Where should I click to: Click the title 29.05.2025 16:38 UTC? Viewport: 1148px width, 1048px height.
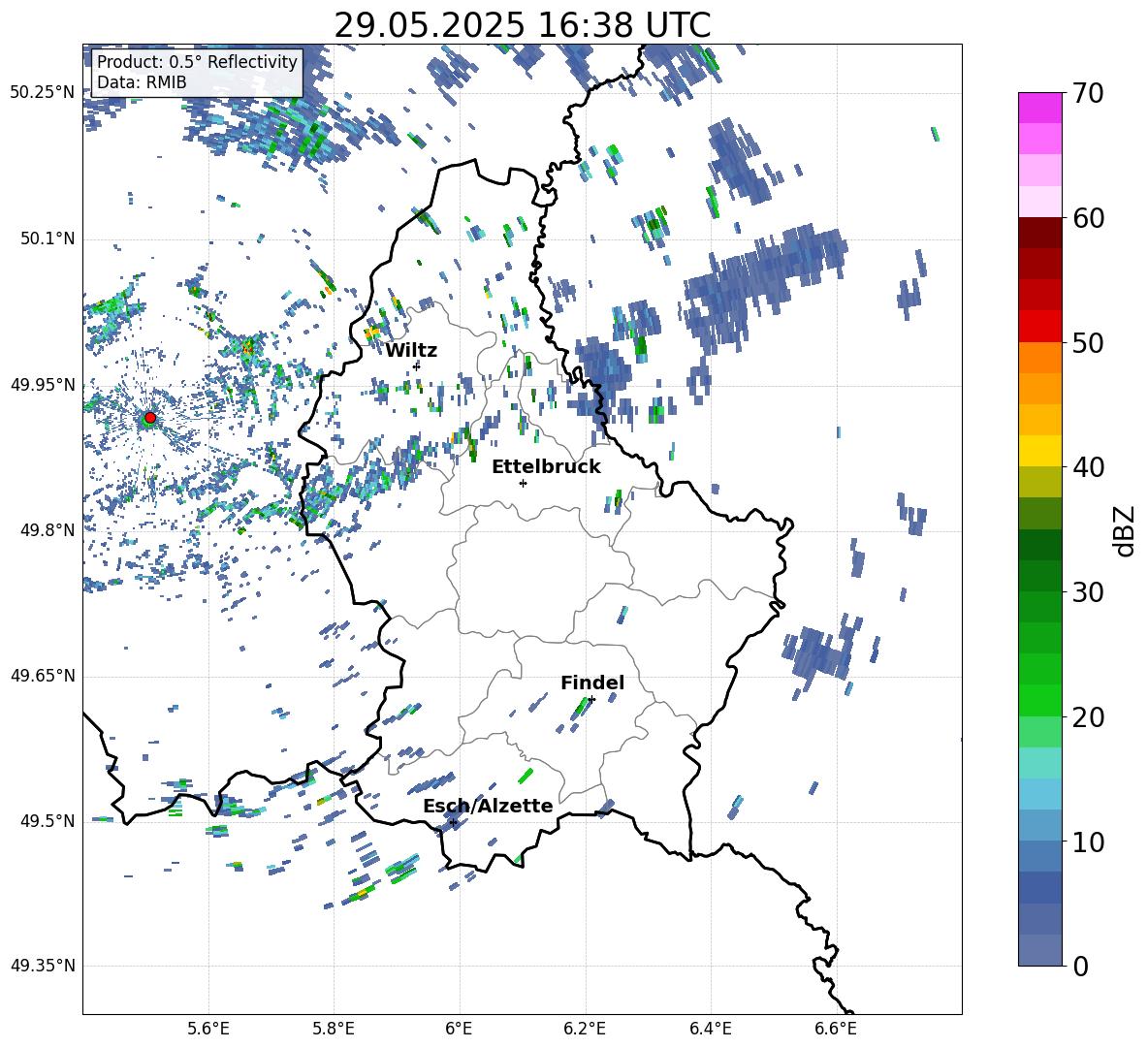pos(523,25)
